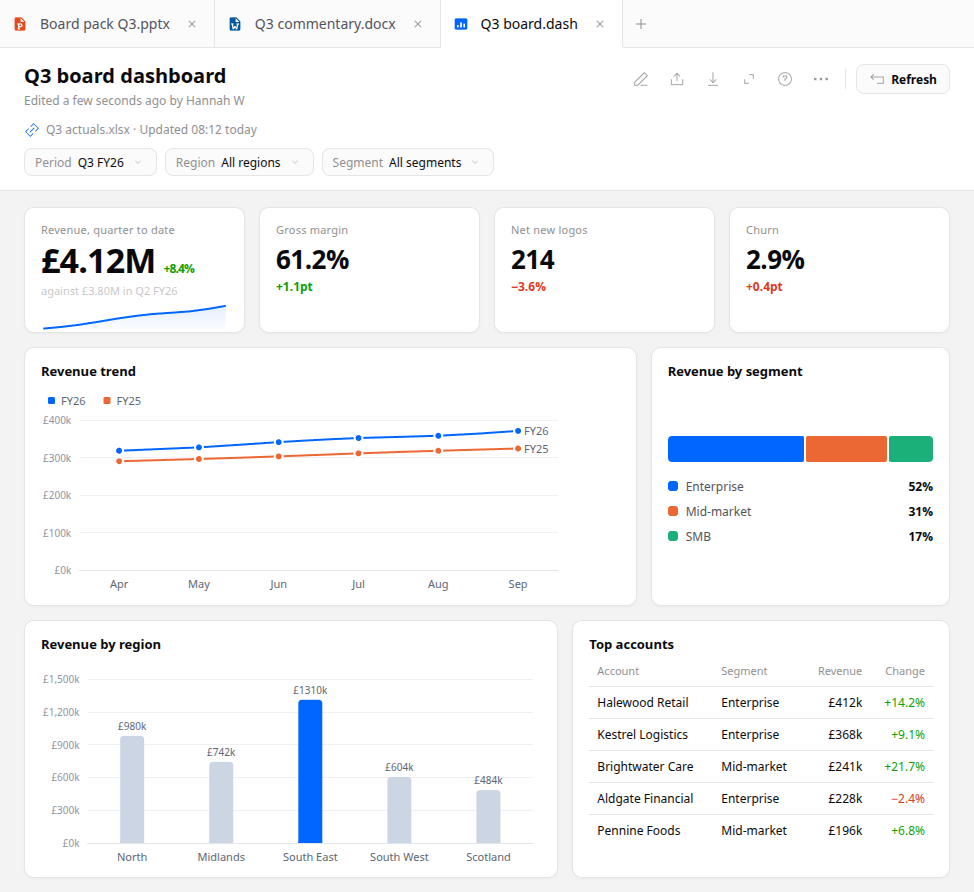Select Mid-market in segment legend

pyautogui.click(x=800, y=512)
